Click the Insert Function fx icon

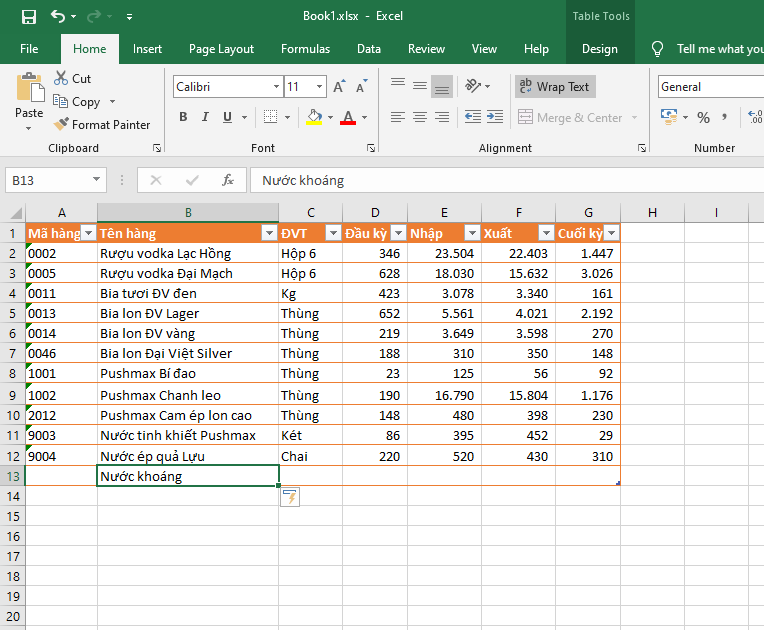coord(228,180)
